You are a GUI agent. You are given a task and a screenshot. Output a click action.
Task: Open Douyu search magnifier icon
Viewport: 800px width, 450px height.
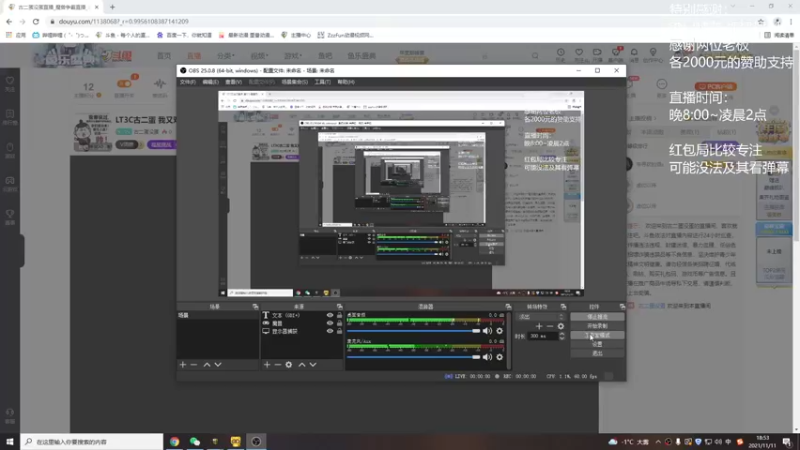(535, 56)
